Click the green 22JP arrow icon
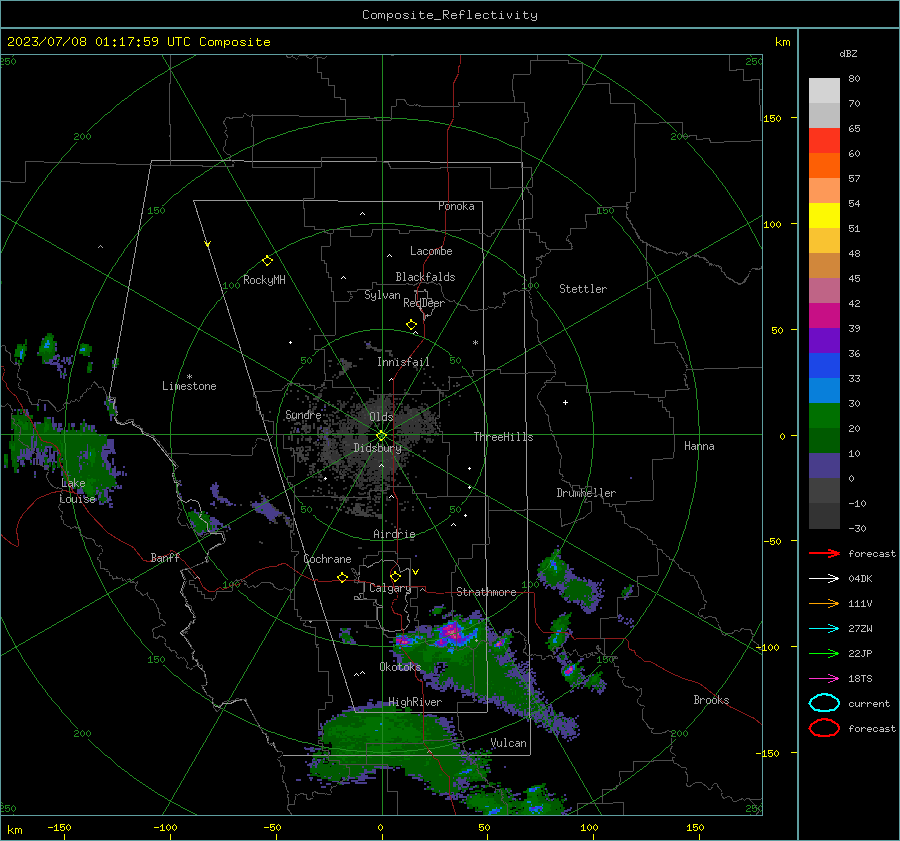The width and height of the screenshot is (900, 841). [824, 653]
